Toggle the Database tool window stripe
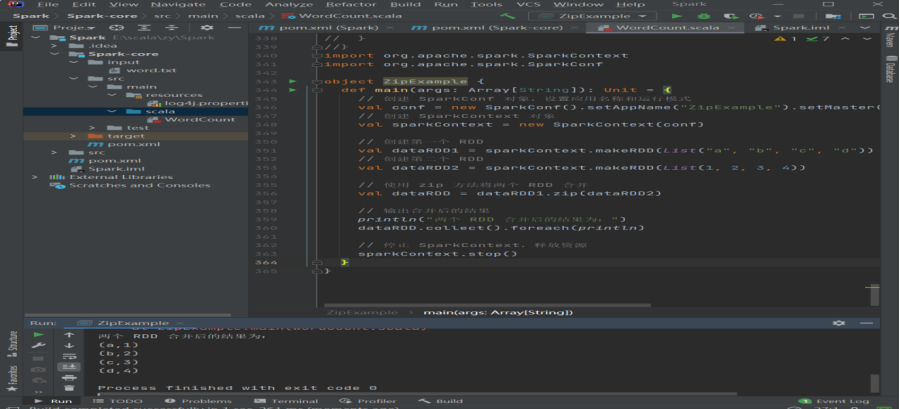The image size is (900, 409). [x=889, y=70]
